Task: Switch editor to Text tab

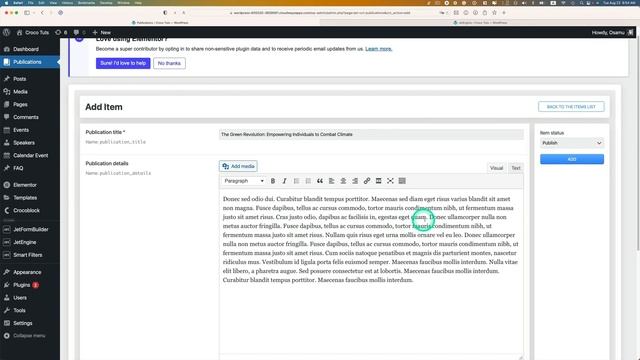Action: coord(516,168)
